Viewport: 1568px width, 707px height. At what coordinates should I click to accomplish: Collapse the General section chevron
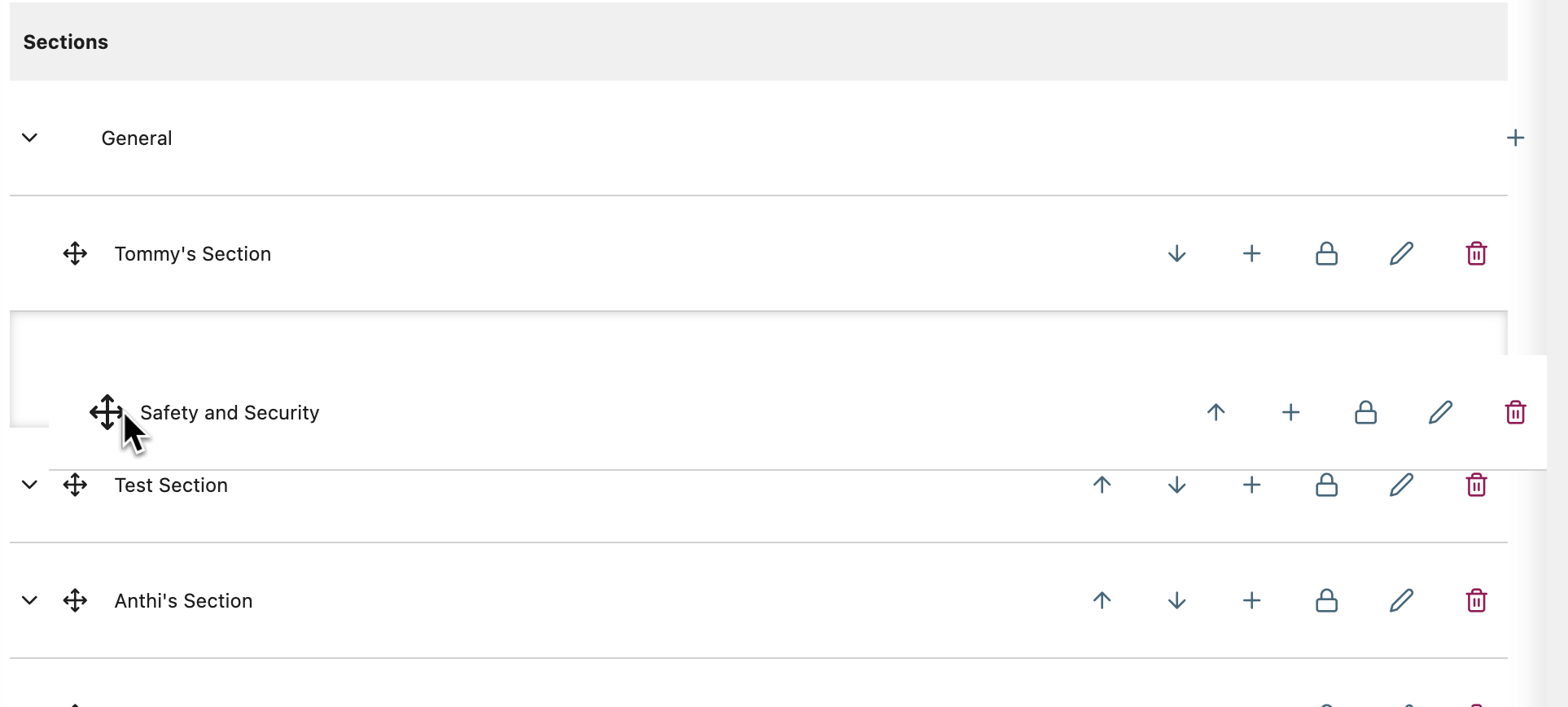pyautogui.click(x=30, y=138)
